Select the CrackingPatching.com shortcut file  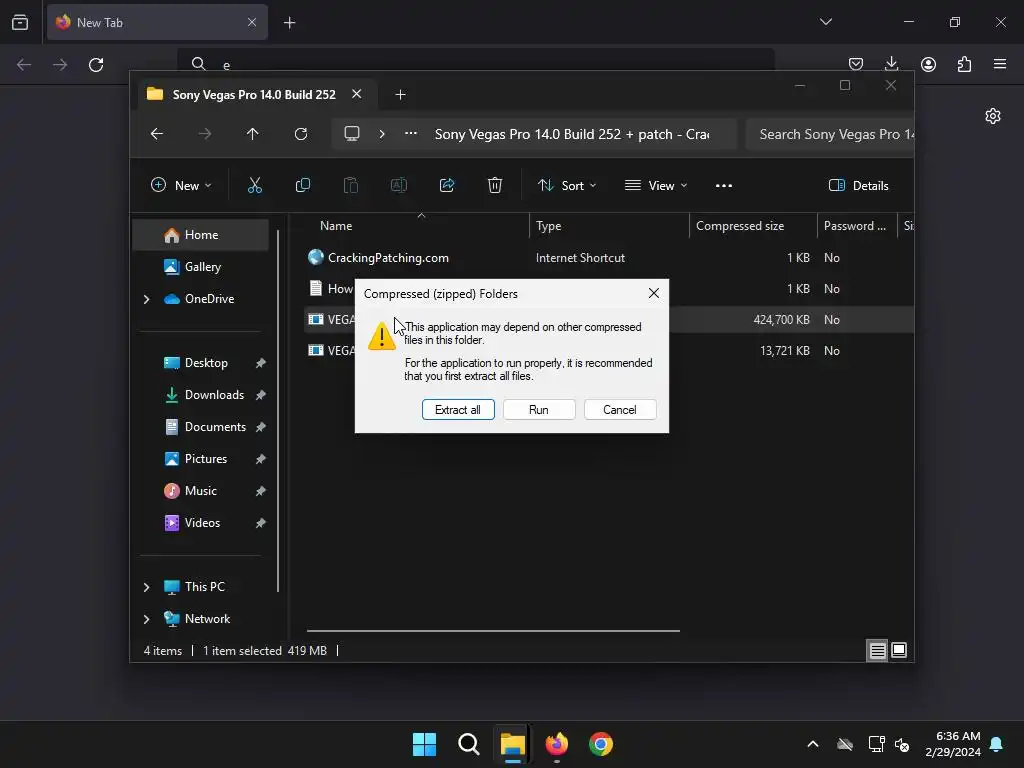pyautogui.click(x=388, y=257)
